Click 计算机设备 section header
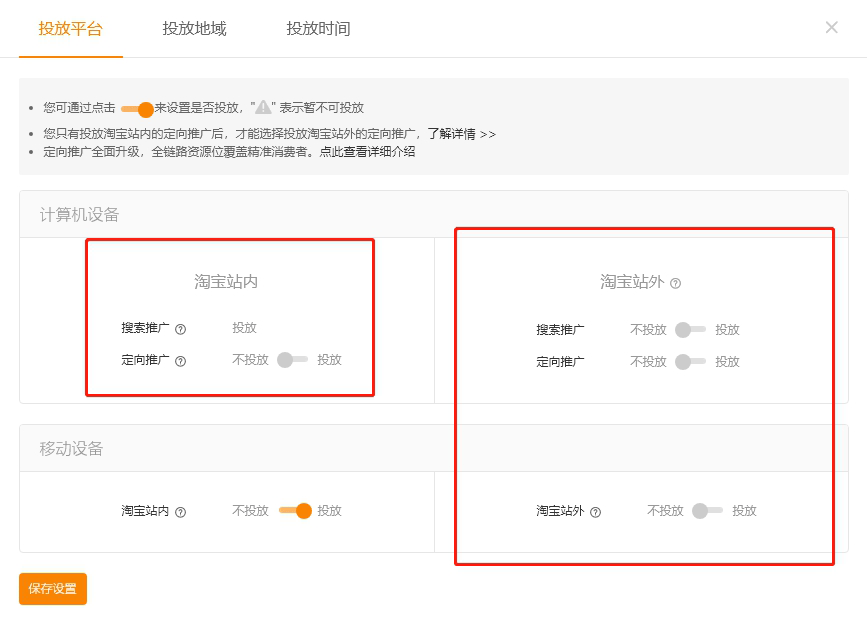This screenshot has height=617, width=867. (80, 215)
